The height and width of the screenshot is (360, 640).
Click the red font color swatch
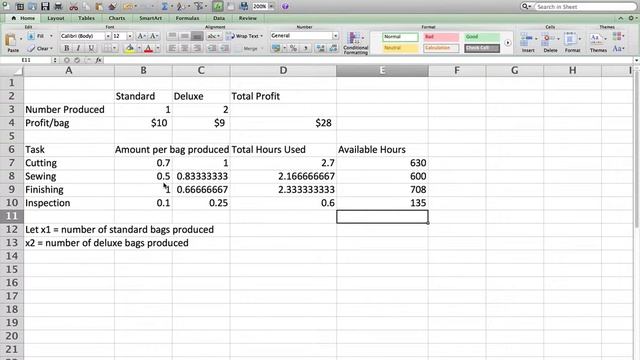[149, 48]
